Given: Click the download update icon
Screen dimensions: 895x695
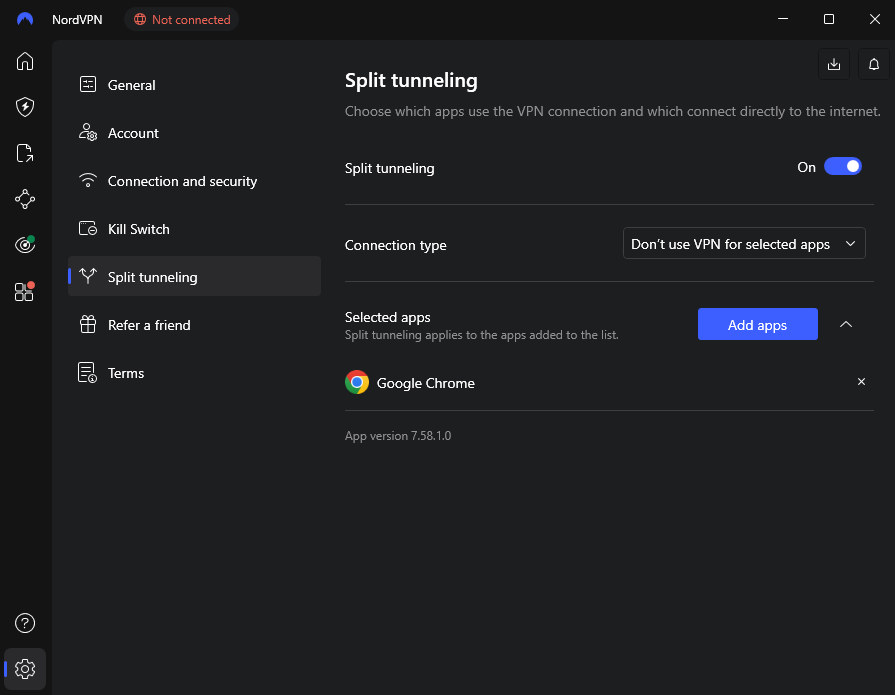Looking at the screenshot, I should point(834,64).
